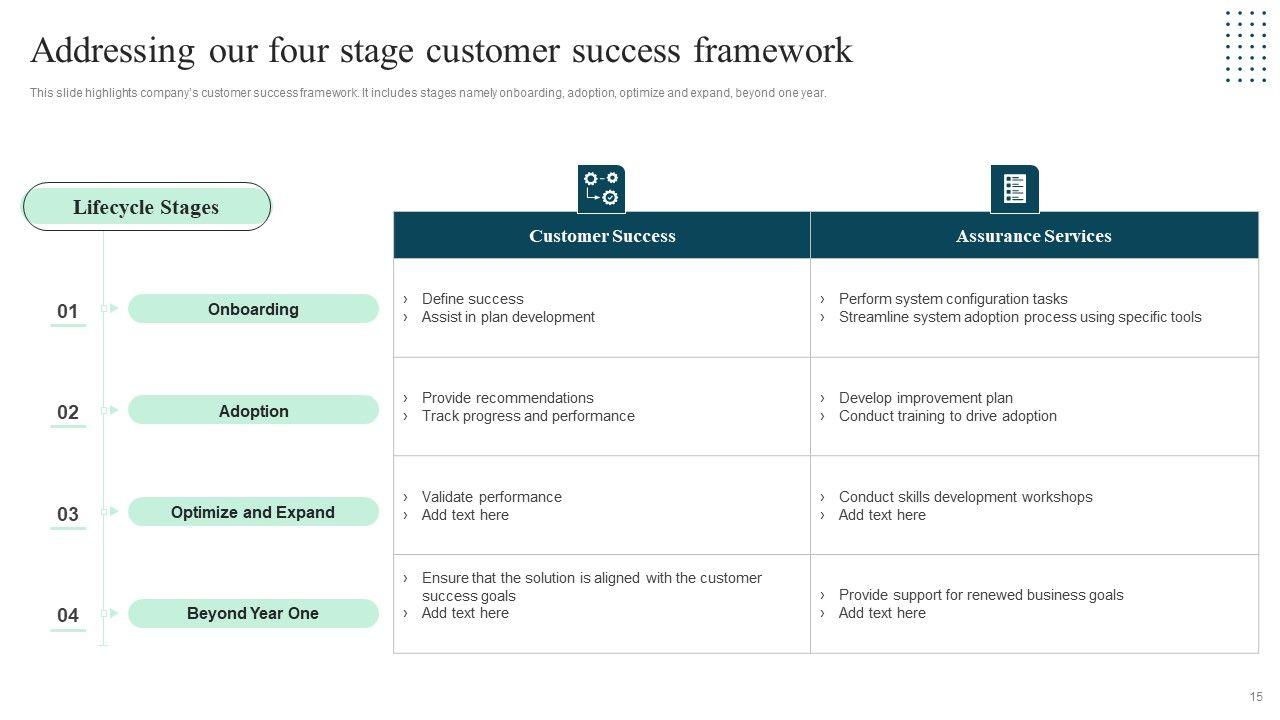
Task: Click the page number 15
Action: (x=1256, y=697)
